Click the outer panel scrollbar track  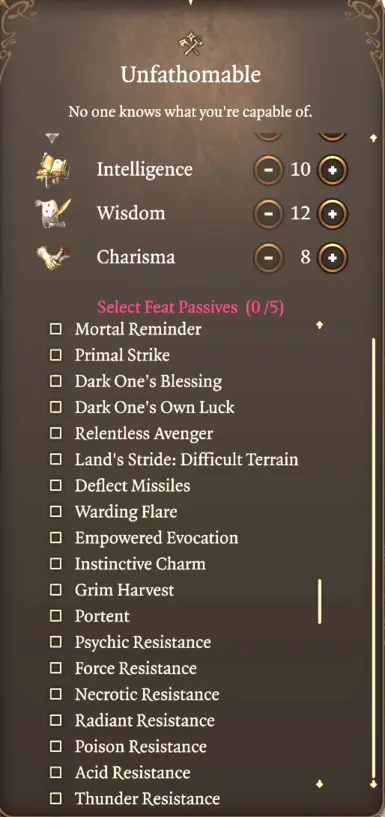(x=373, y=558)
